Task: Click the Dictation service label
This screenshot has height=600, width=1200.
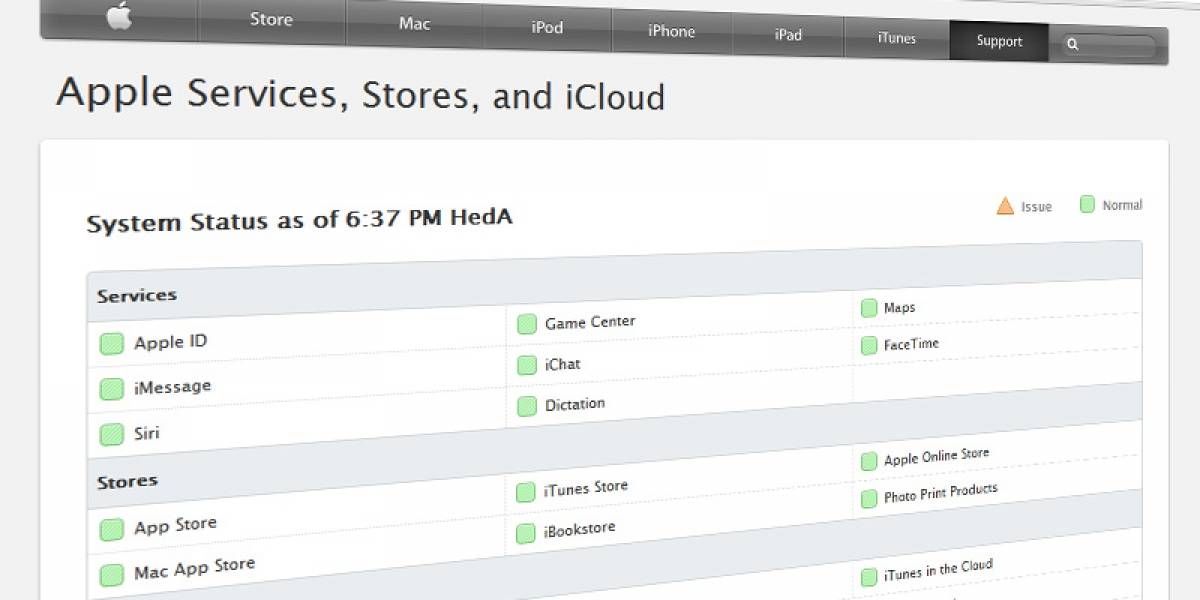Action: click(x=575, y=404)
